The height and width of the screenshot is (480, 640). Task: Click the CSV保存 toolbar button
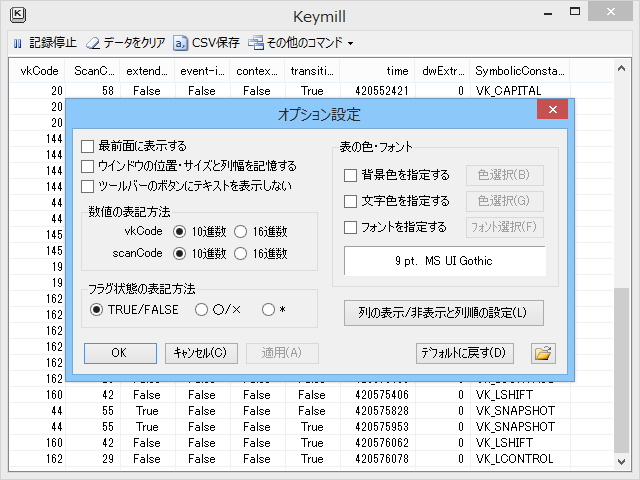(207, 42)
